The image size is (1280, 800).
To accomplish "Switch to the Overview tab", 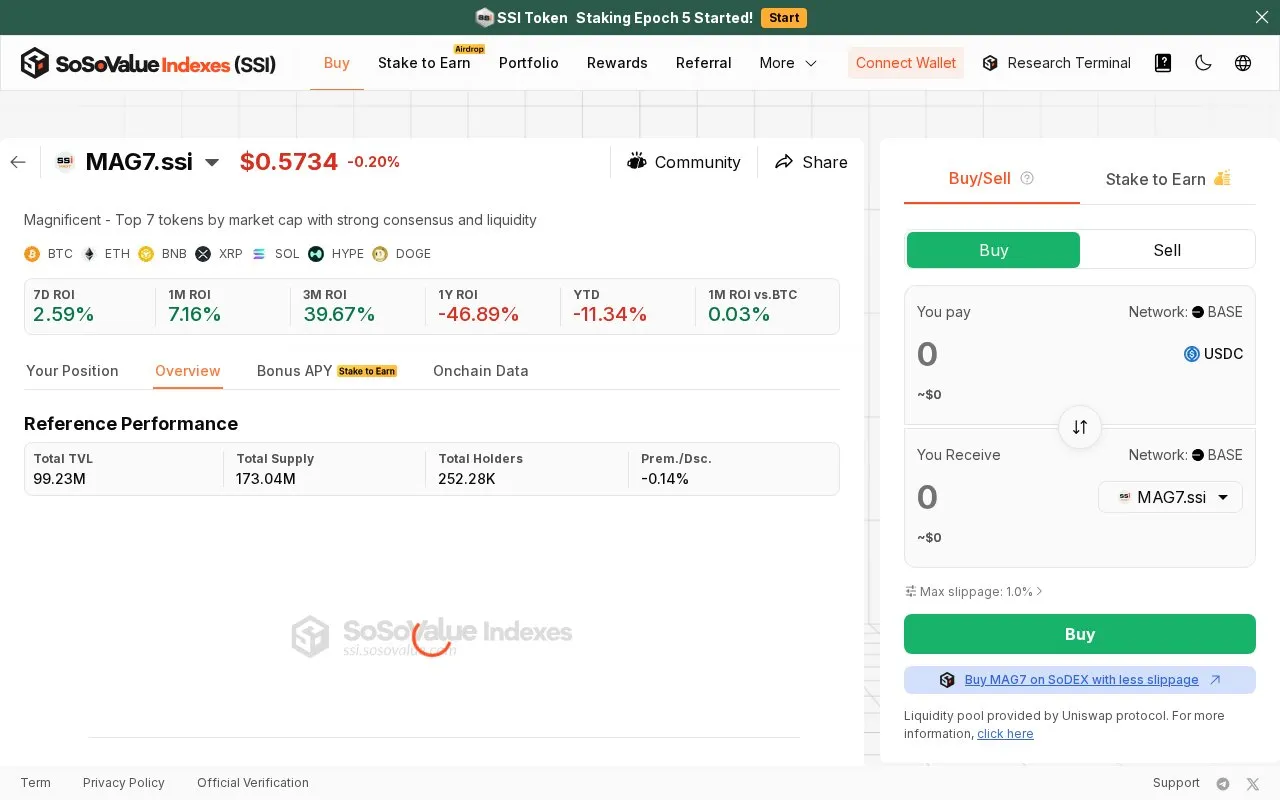I will click(x=188, y=371).
